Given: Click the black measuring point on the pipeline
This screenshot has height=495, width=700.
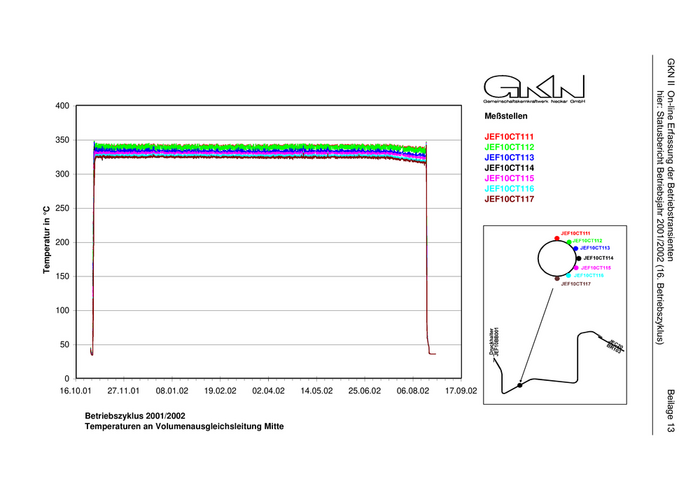Looking at the screenshot, I should pyautogui.click(x=519, y=384).
